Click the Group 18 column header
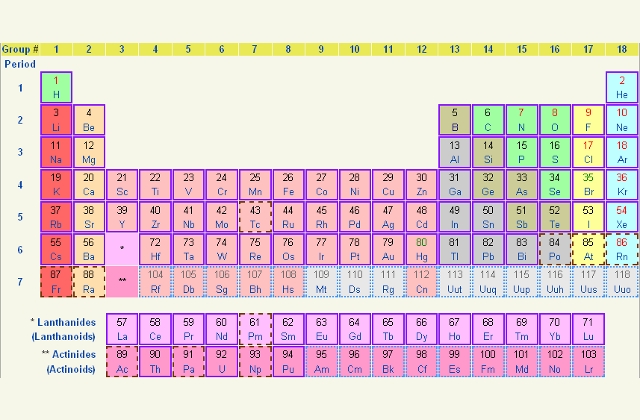The width and height of the screenshot is (640, 420). coord(622,48)
